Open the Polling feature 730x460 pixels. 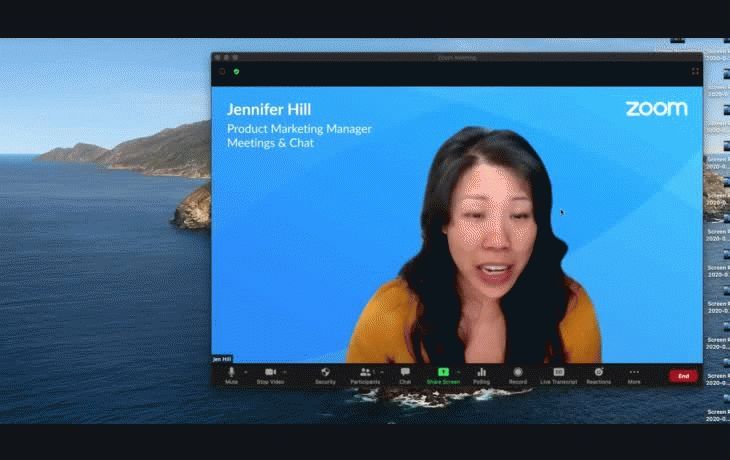tap(481, 375)
